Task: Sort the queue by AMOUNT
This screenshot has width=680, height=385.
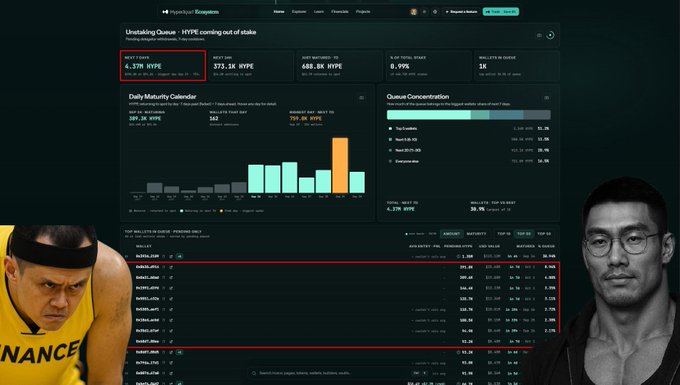Action: [451, 234]
